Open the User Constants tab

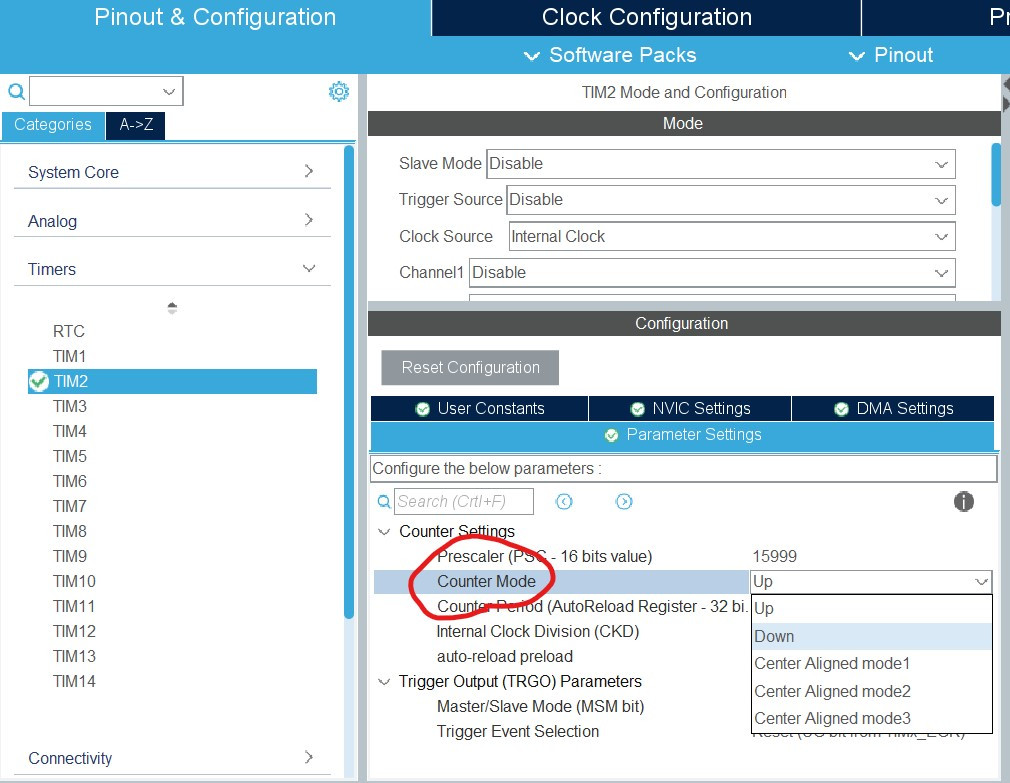tap(479, 408)
